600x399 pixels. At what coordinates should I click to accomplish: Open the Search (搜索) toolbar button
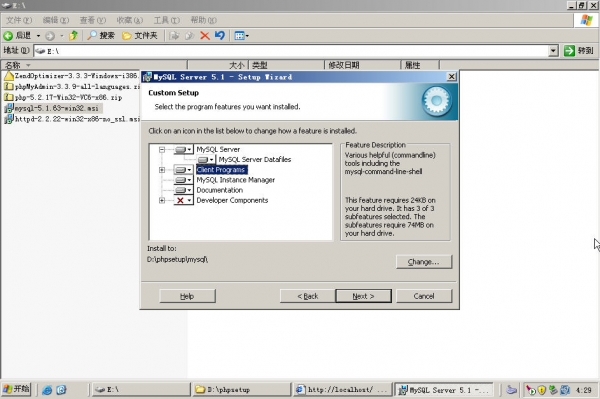coord(101,36)
